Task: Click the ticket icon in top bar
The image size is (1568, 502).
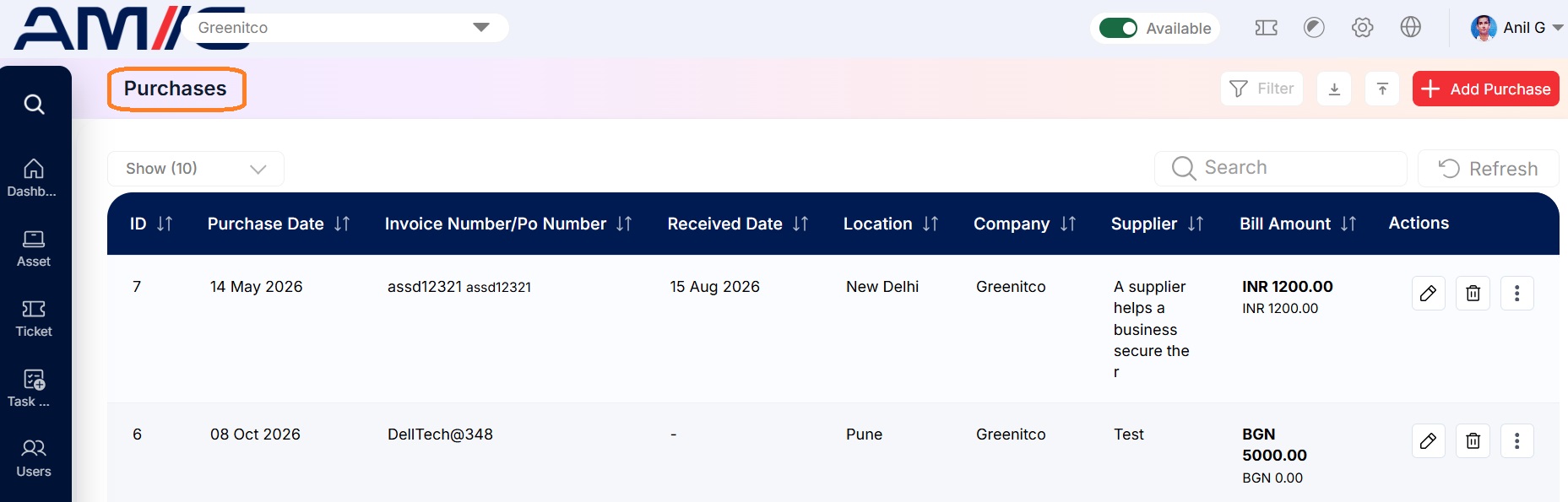Action: tap(1266, 28)
